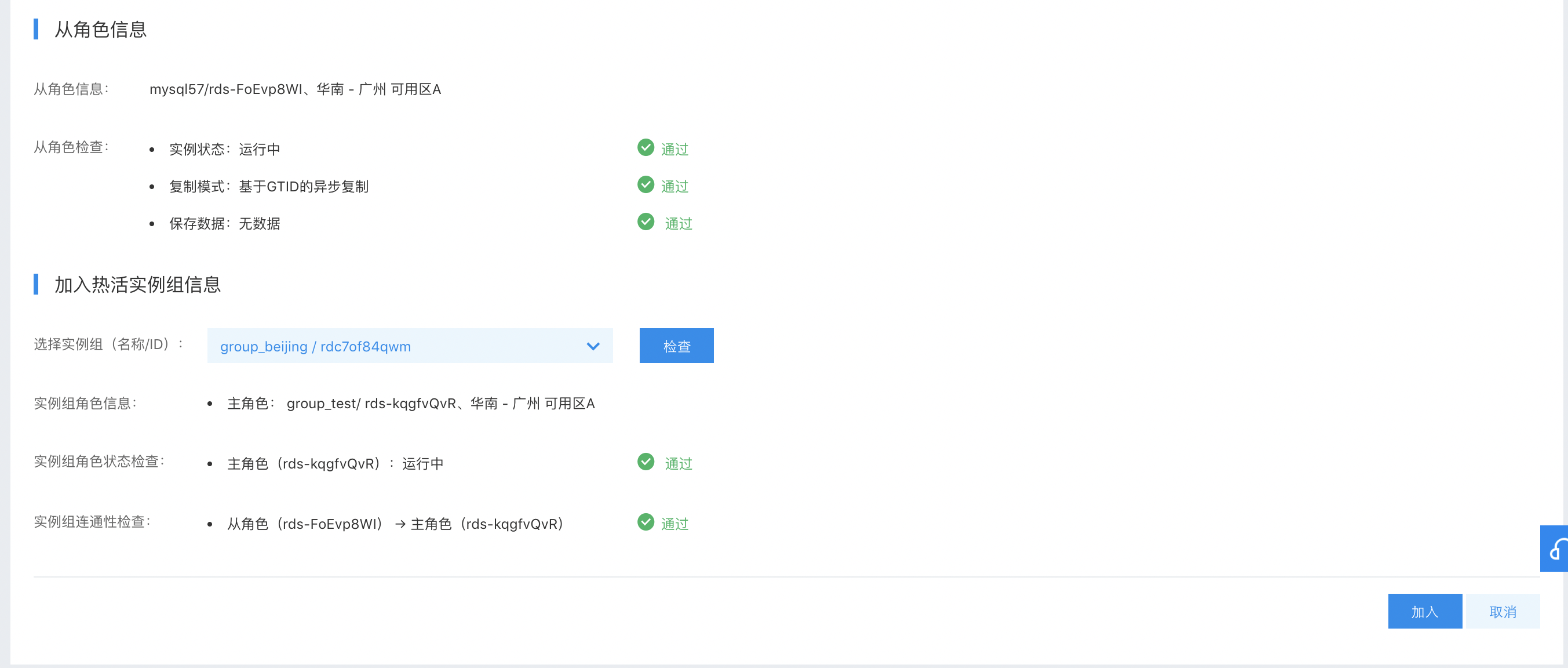Click 通过 text next to 实例状态

pyautogui.click(x=674, y=149)
